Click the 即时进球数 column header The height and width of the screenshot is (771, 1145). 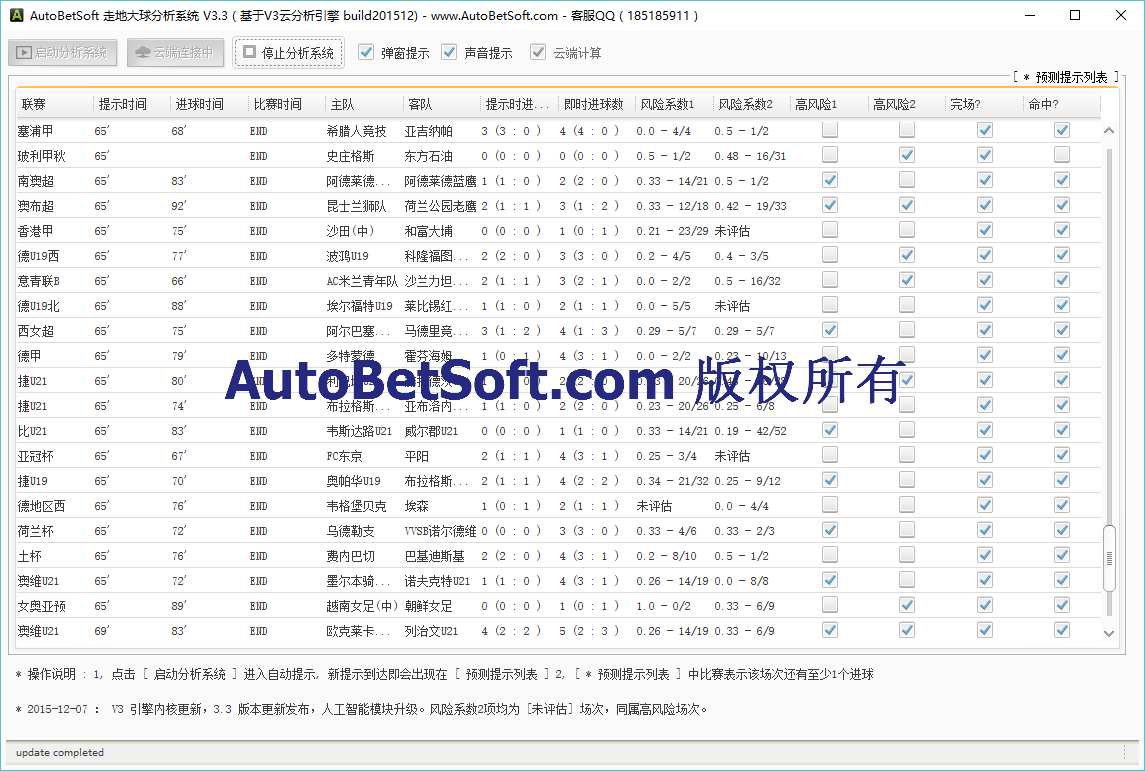(x=596, y=104)
